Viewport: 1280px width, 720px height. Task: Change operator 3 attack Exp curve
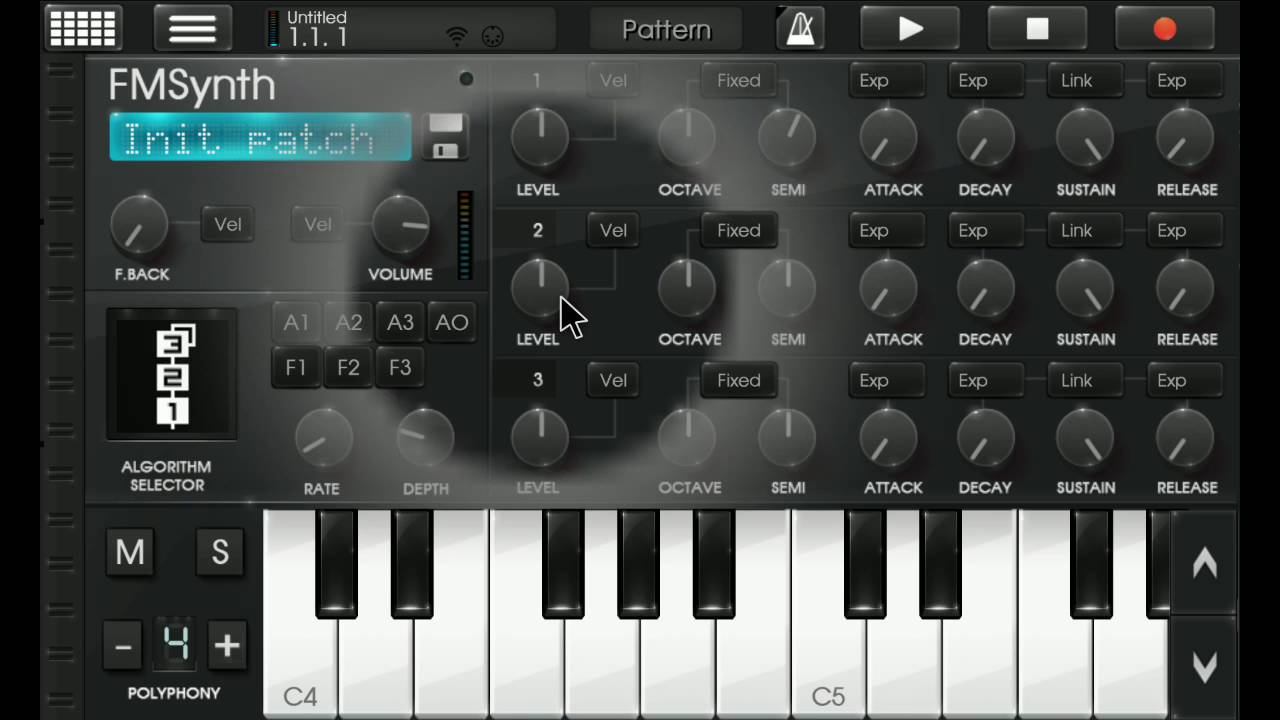click(x=887, y=380)
